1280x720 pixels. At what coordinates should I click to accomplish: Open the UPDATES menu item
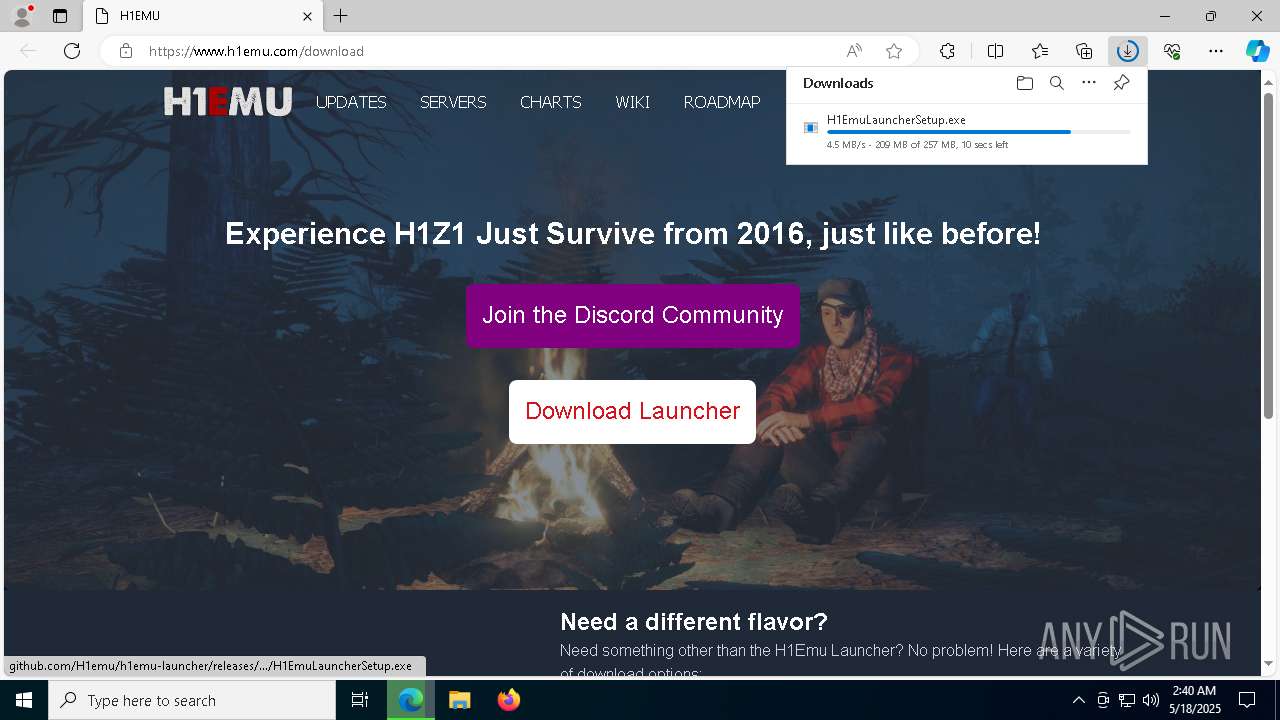(x=351, y=102)
